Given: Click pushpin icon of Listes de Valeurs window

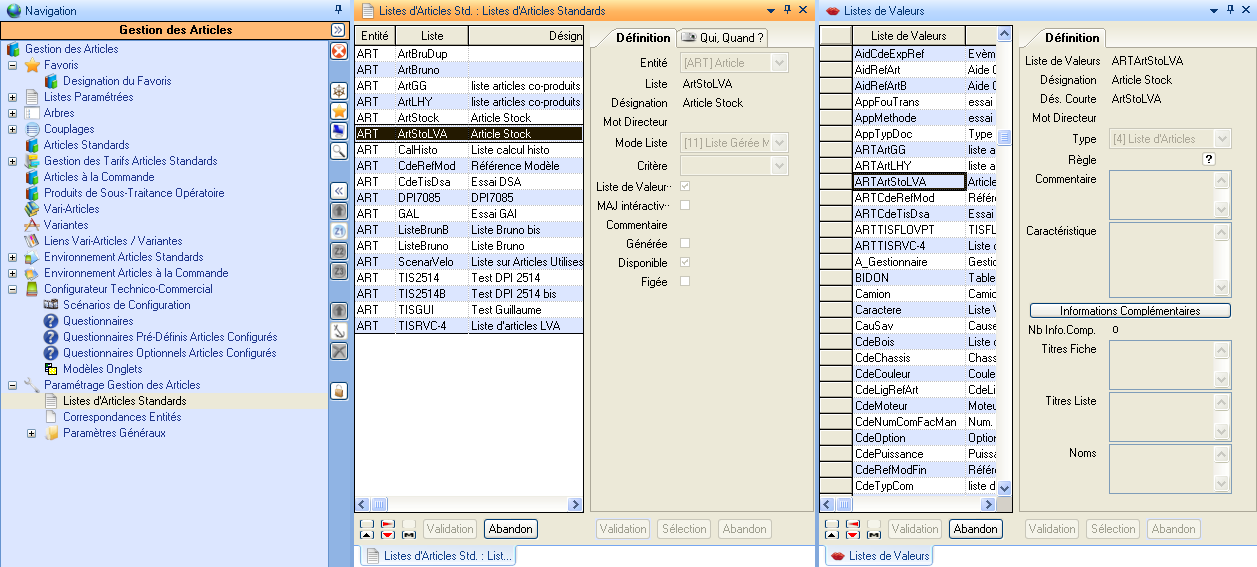Looking at the screenshot, I should [x=1229, y=9].
